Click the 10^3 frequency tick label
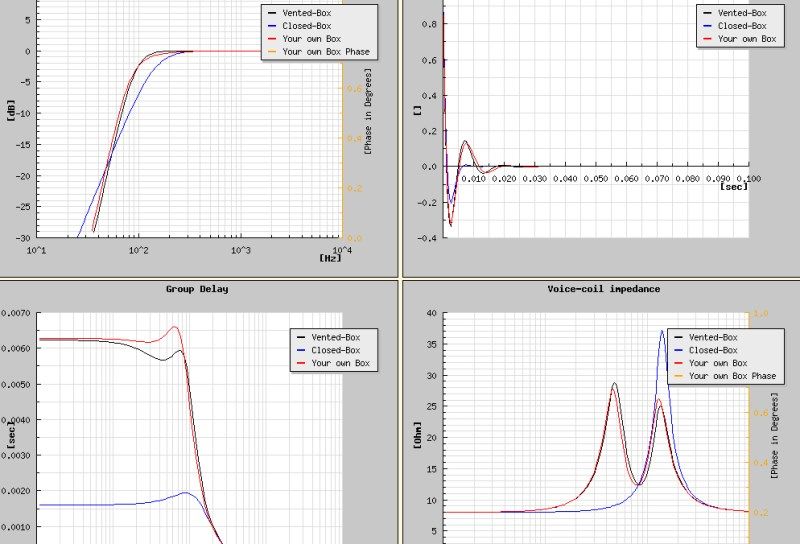Image resolution: width=800 pixels, height=544 pixels. pyautogui.click(x=240, y=250)
